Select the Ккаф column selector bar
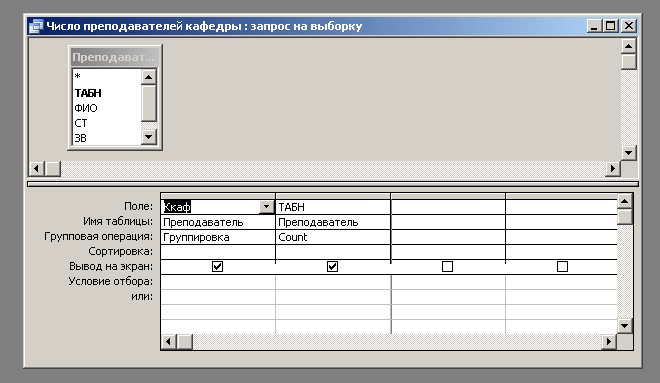 coord(218,196)
